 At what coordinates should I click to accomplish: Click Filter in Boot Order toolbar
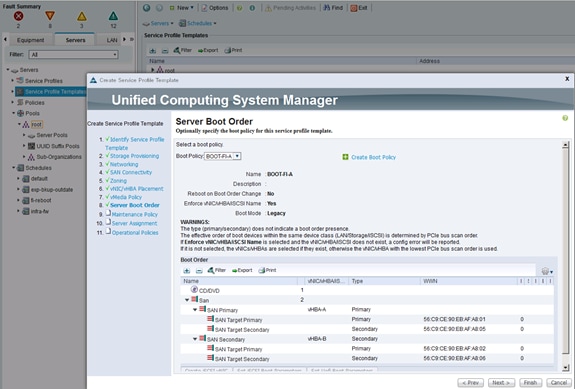(217, 271)
